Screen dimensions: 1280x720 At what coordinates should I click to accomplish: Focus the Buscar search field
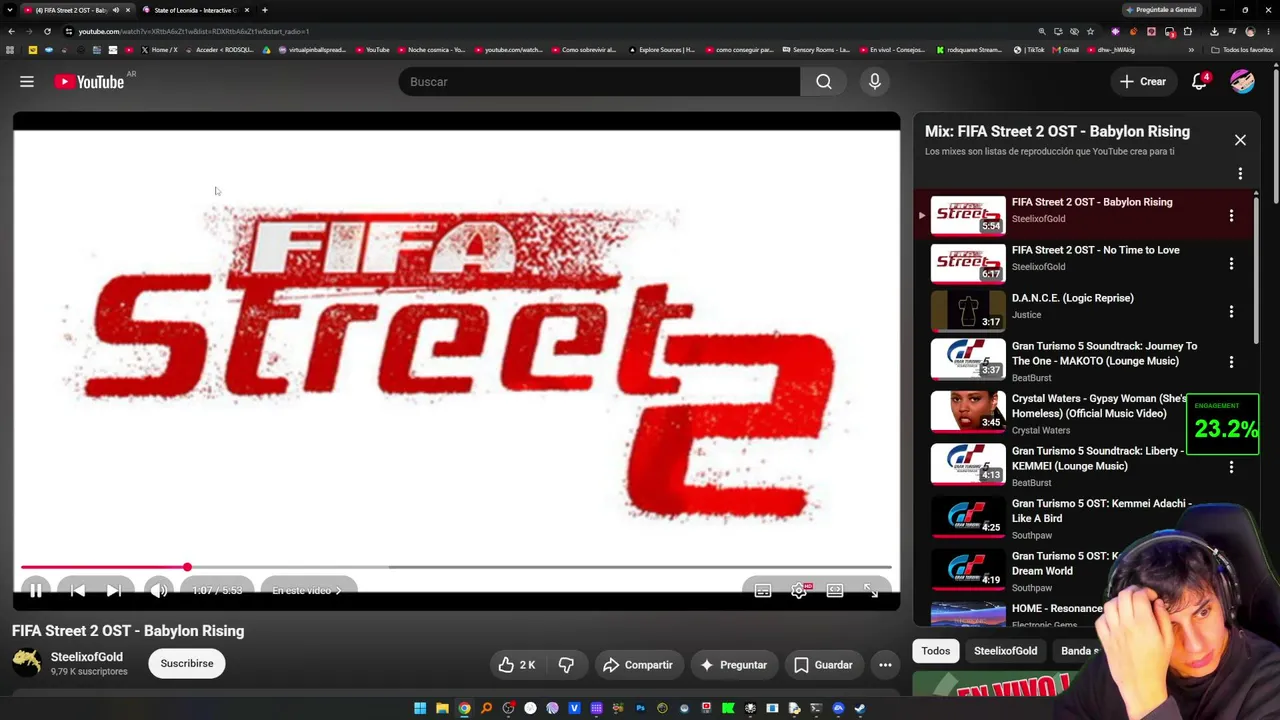pyautogui.click(x=599, y=82)
